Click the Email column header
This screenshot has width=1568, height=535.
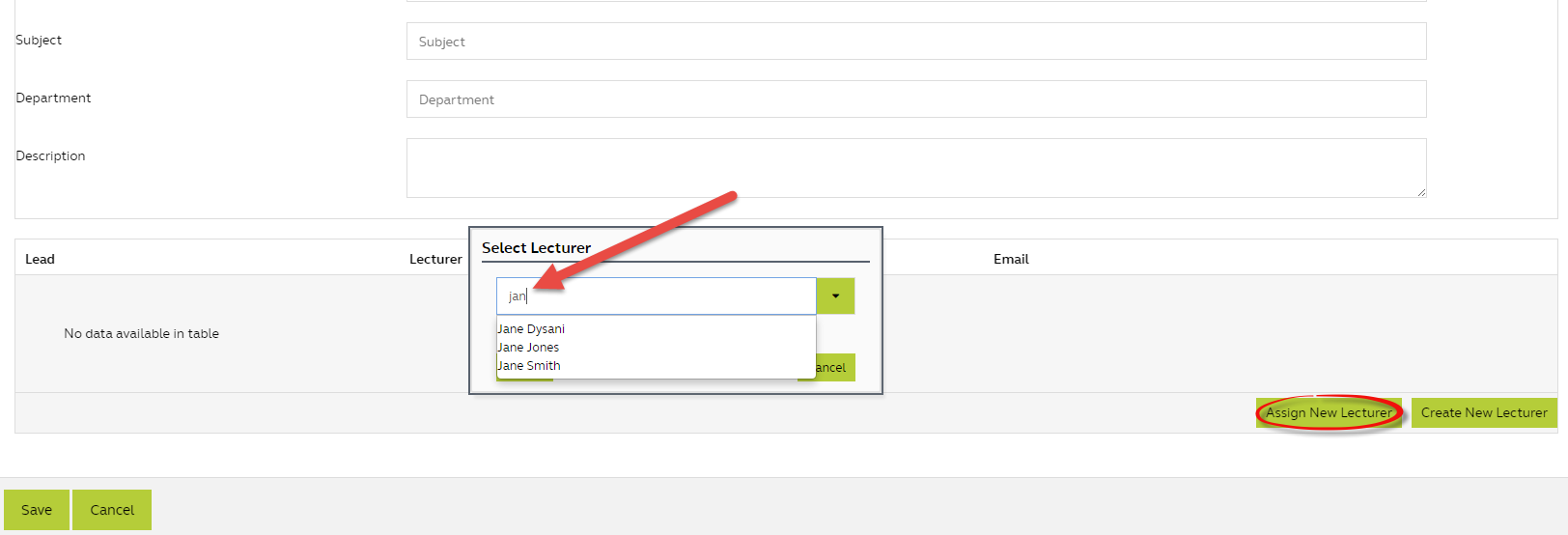coord(1011,259)
